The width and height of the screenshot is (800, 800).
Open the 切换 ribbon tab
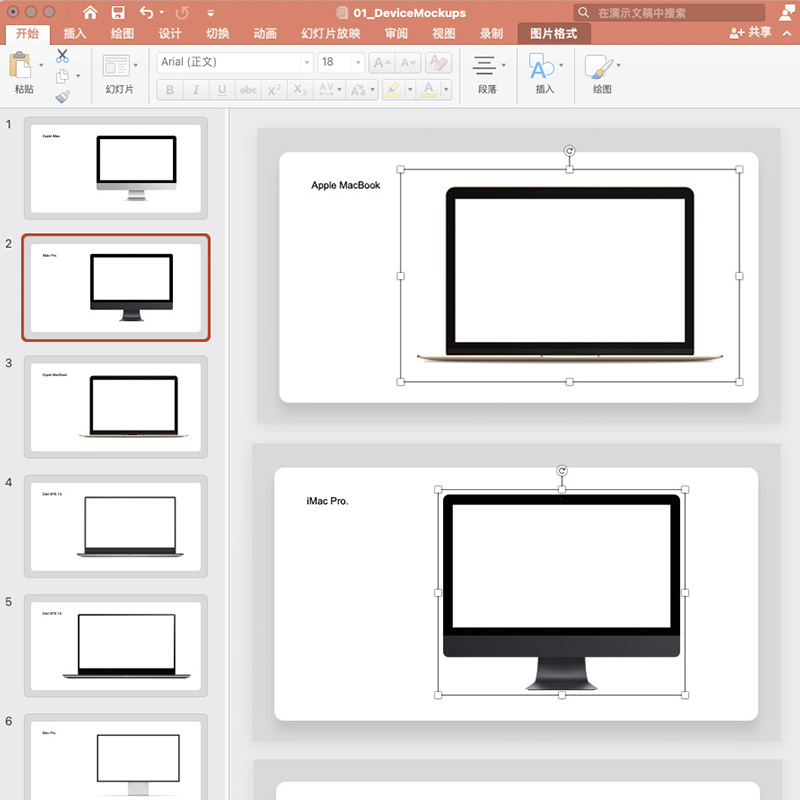pyautogui.click(x=217, y=34)
